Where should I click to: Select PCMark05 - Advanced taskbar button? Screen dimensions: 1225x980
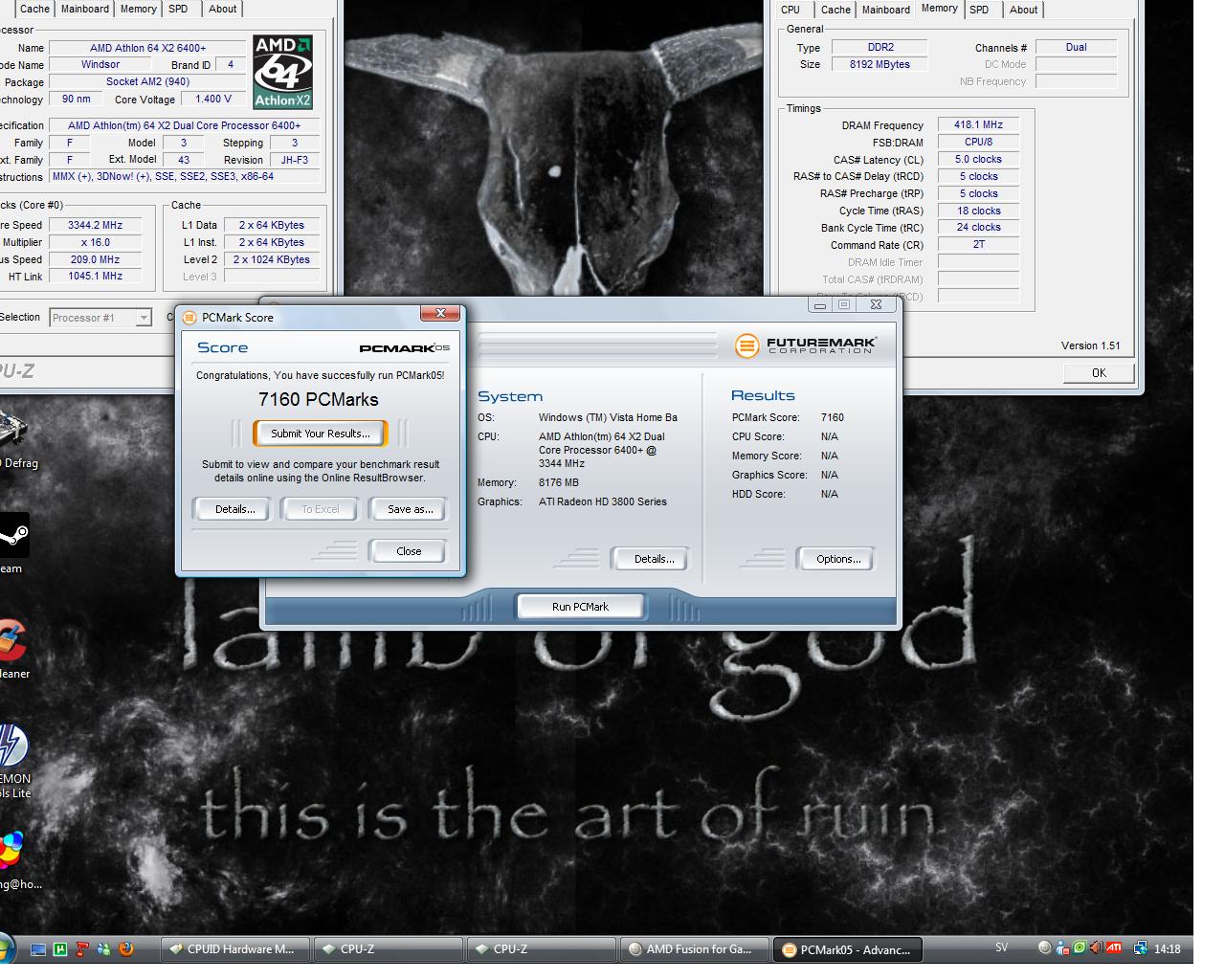[x=847, y=949]
